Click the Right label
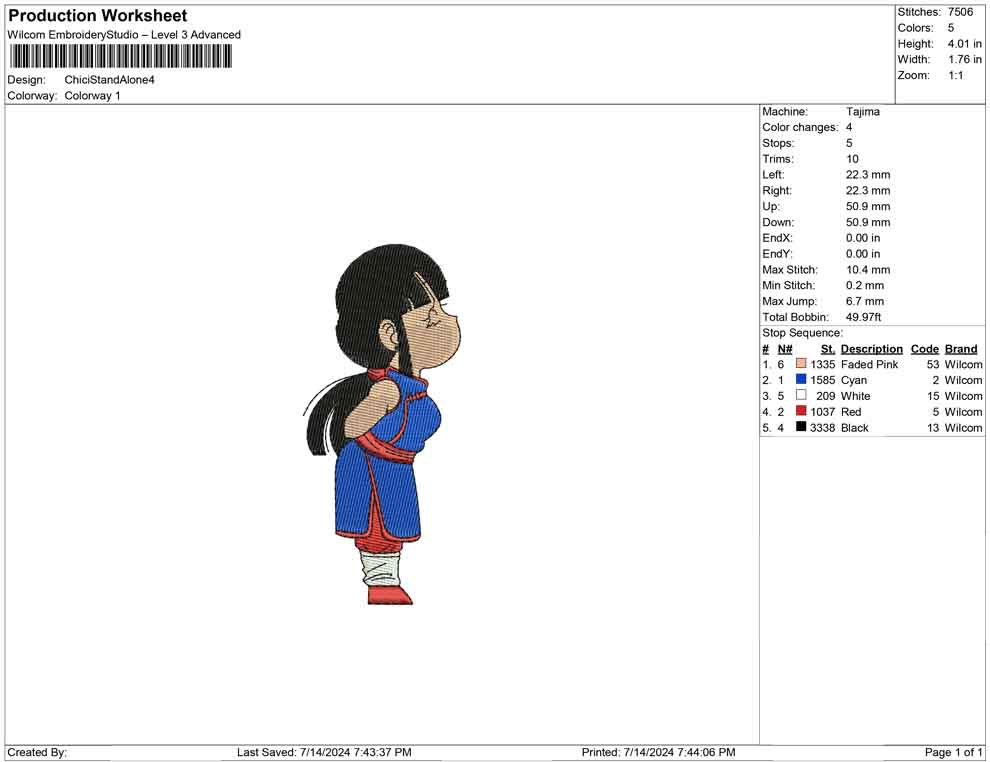This screenshot has width=990, height=762. 777,191
